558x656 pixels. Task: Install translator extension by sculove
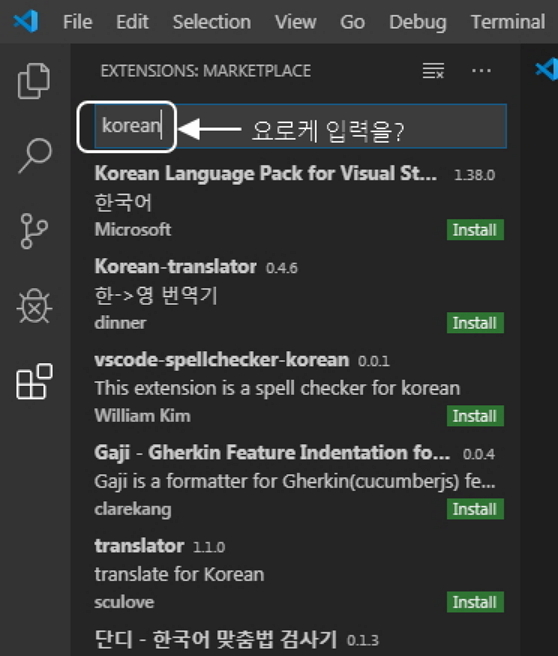coord(475,602)
